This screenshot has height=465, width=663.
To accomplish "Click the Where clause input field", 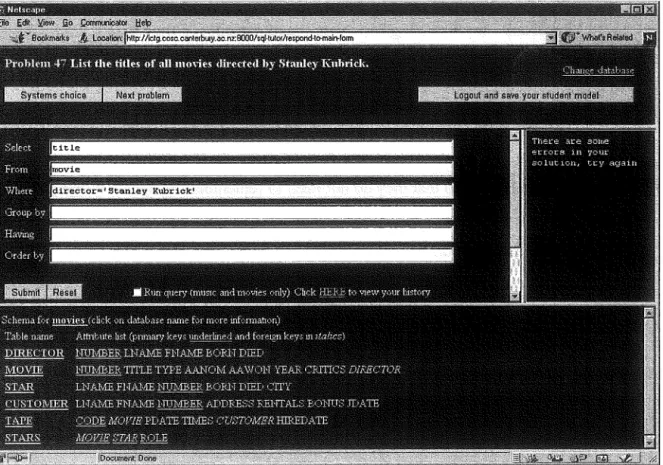I will pos(251,191).
